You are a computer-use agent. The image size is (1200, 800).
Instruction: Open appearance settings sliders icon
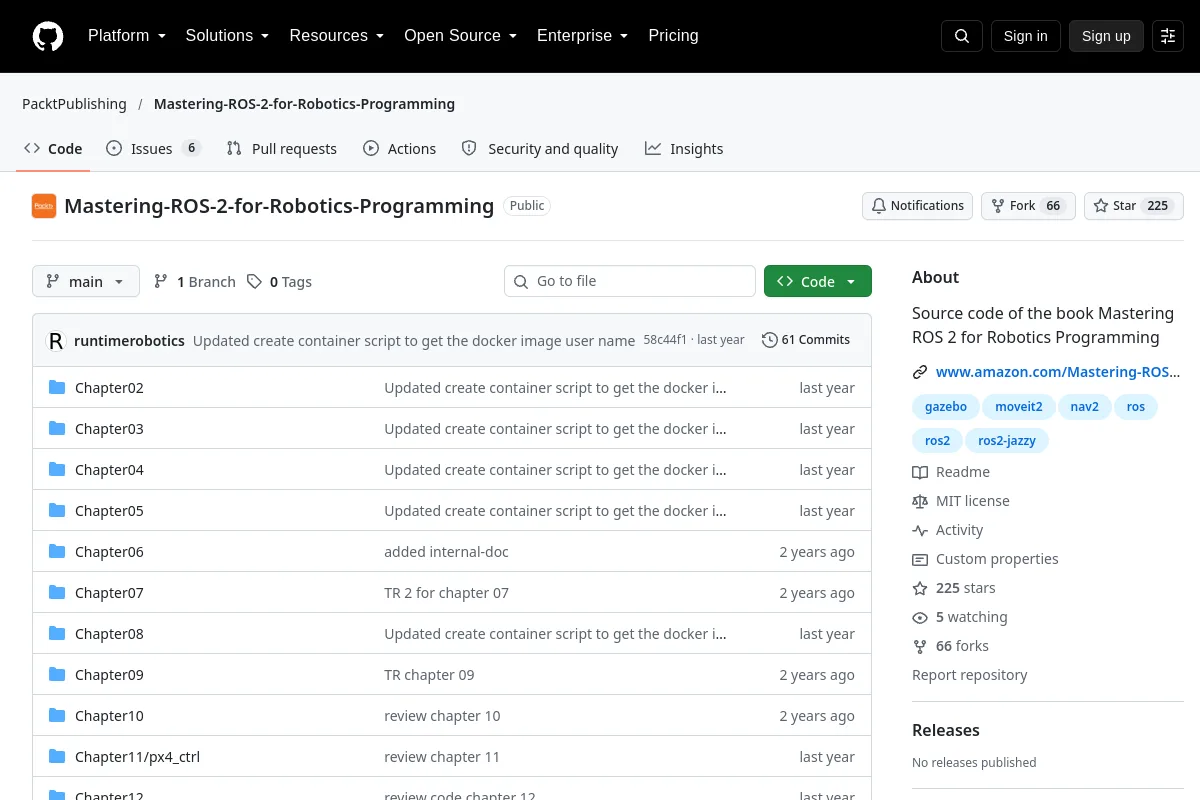point(1168,36)
